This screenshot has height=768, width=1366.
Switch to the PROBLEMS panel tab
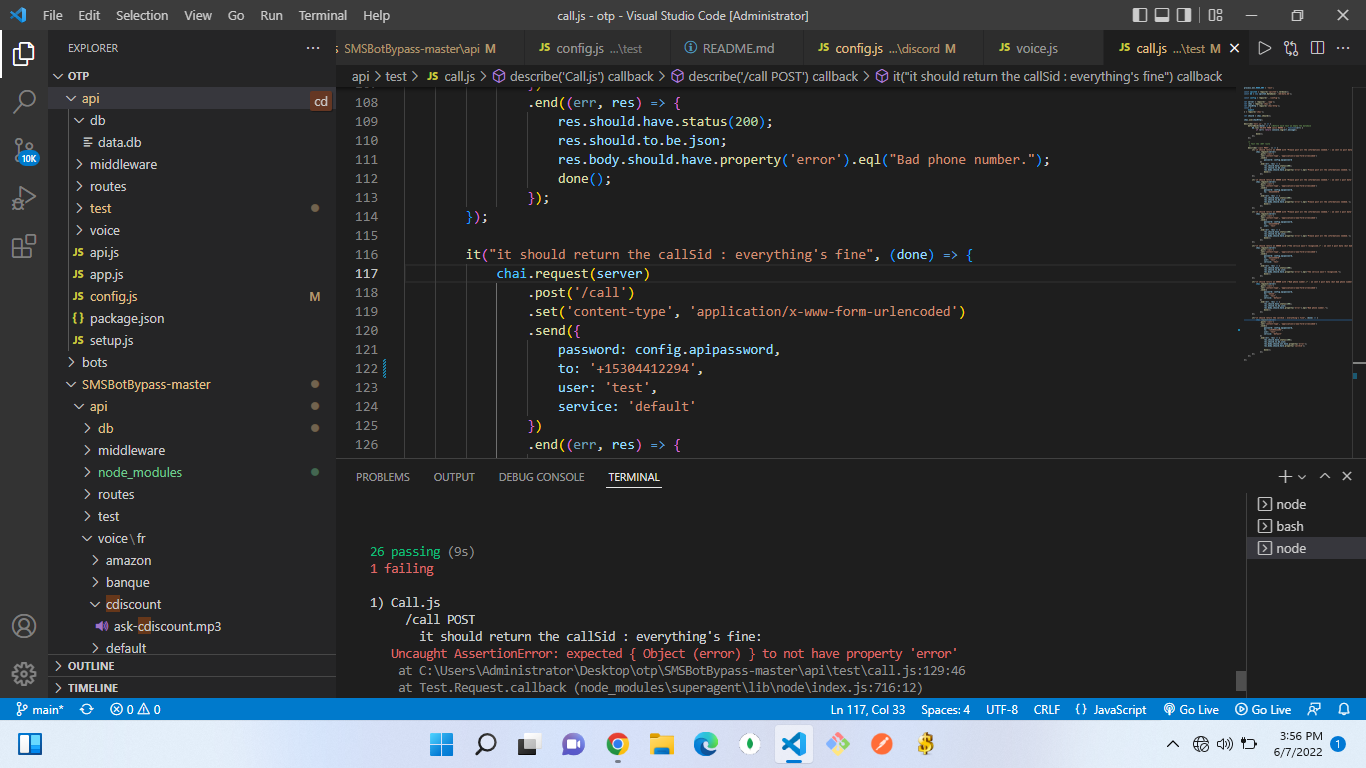point(383,477)
